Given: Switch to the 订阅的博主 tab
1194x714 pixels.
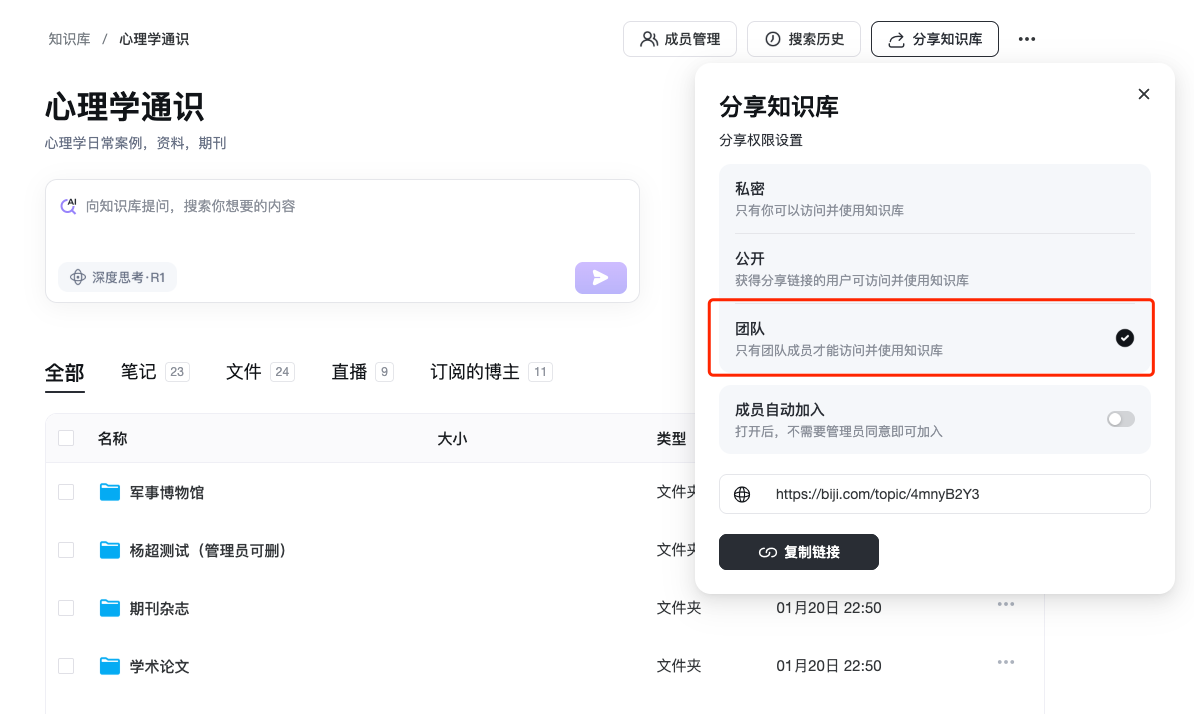Looking at the screenshot, I should (x=474, y=372).
